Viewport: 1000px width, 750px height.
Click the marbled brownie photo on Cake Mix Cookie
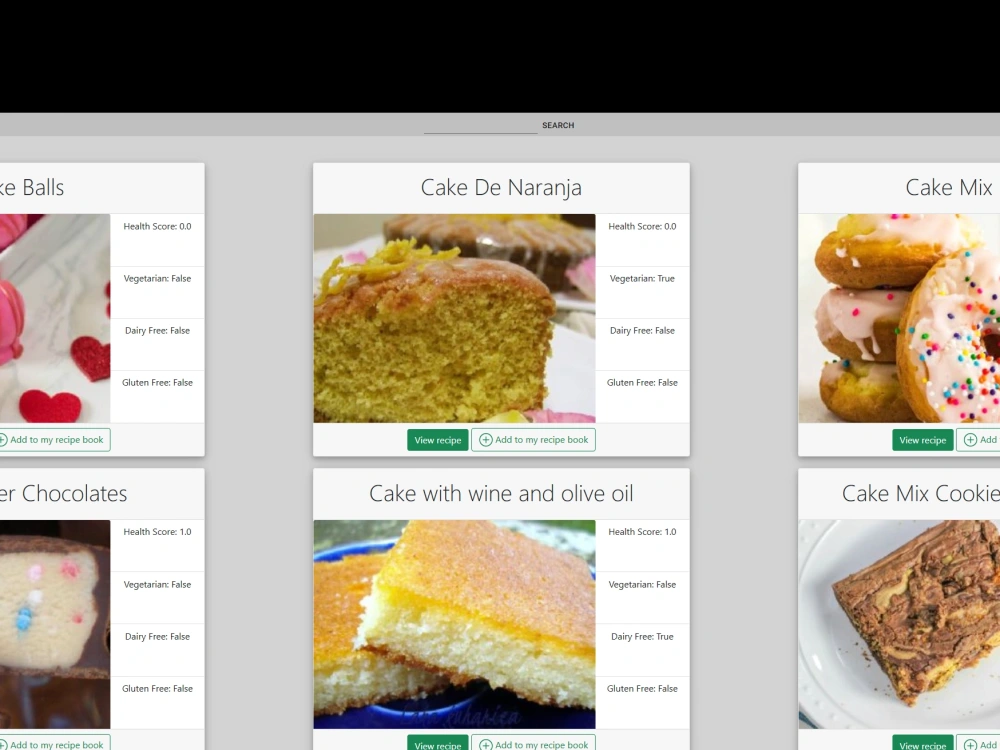898,624
